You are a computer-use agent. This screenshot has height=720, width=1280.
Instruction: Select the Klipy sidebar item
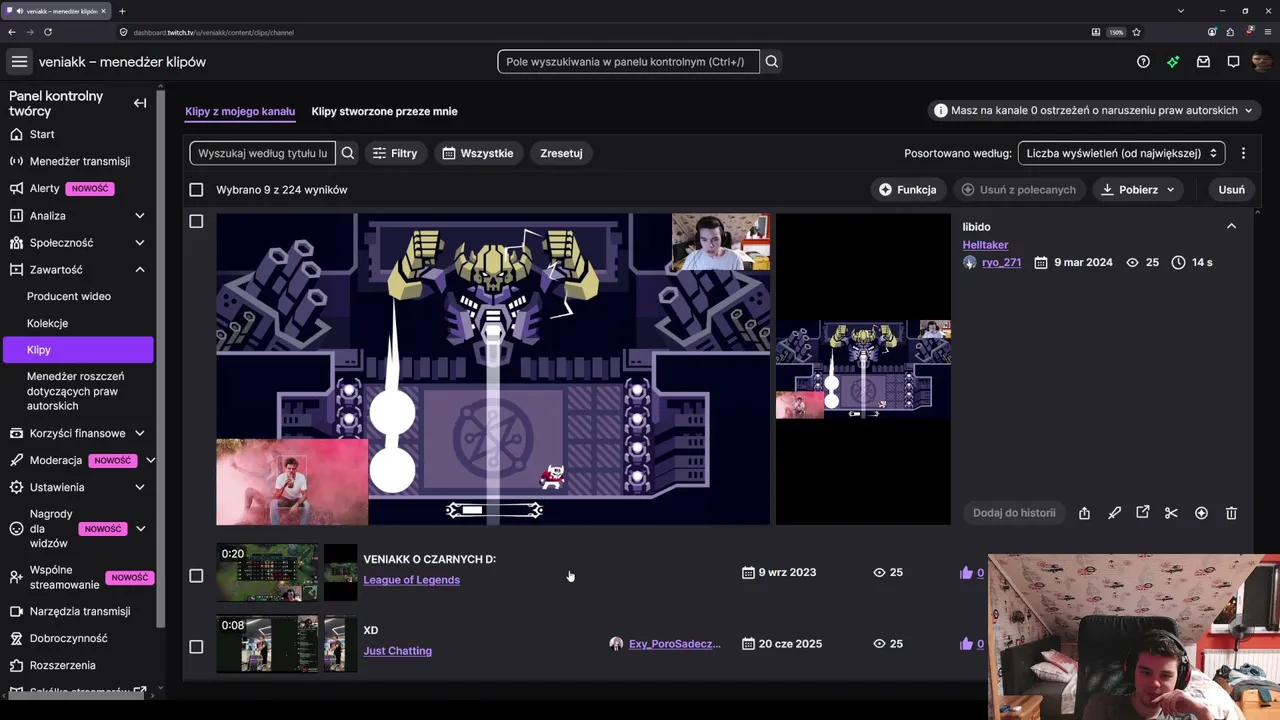point(78,350)
